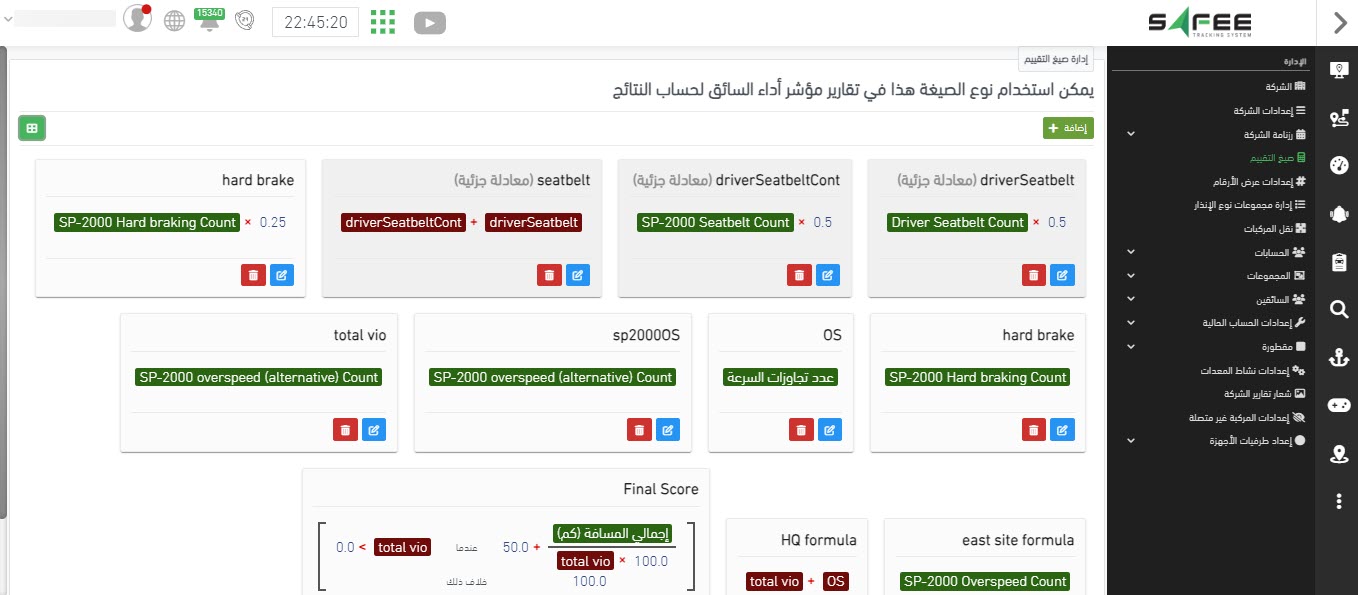
Task: Open the green apps grid icon
Action: 383,21
